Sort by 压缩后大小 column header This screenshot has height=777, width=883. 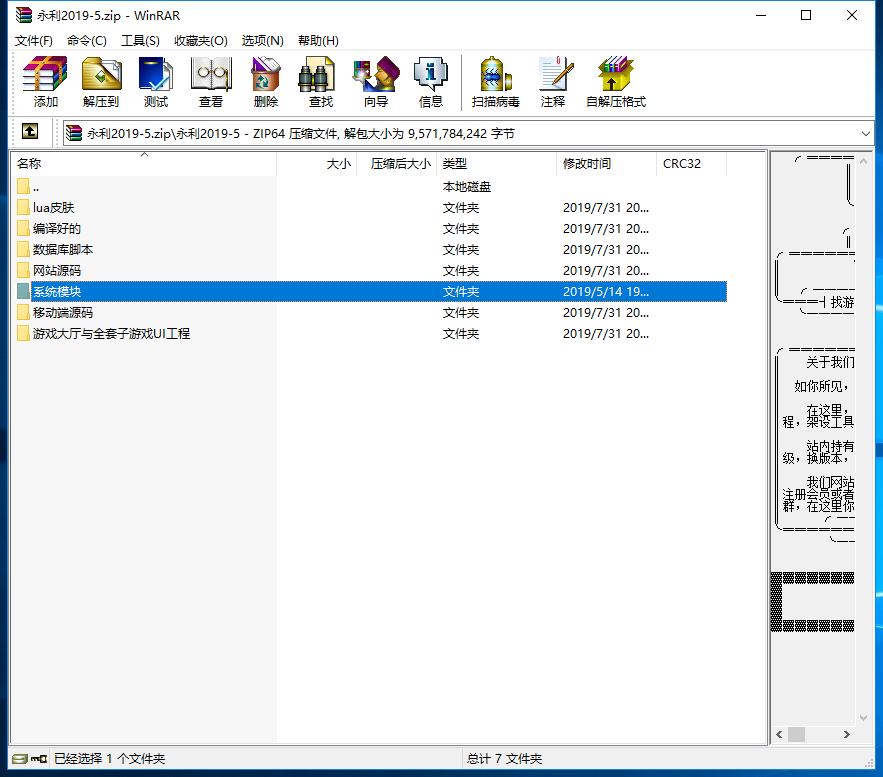click(396, 164)
